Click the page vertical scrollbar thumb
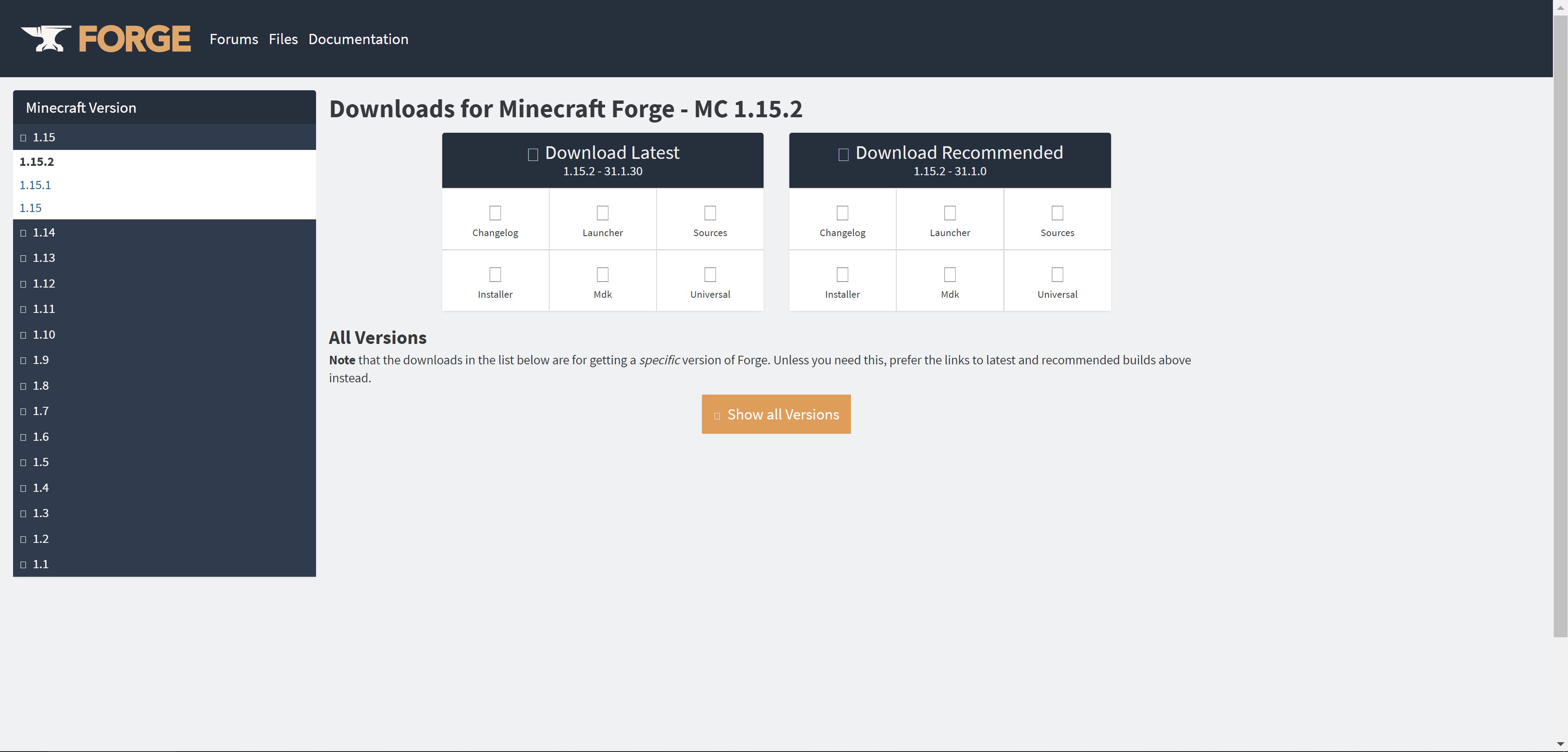1568x752 pixels. tap(1560, 326)
